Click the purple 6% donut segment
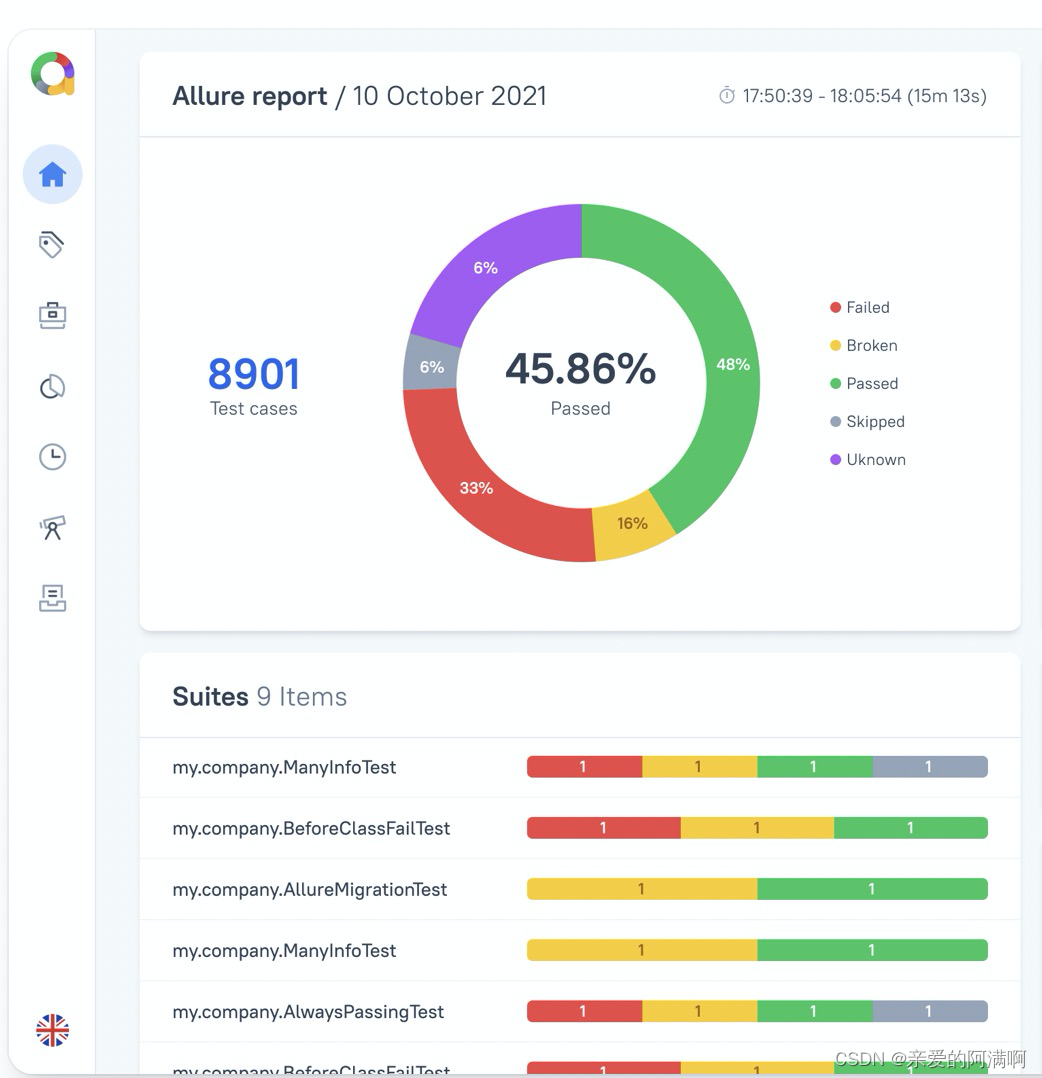Viewport: 1042px width, 1078px height. pyautogui.click(x=485, y=268)
